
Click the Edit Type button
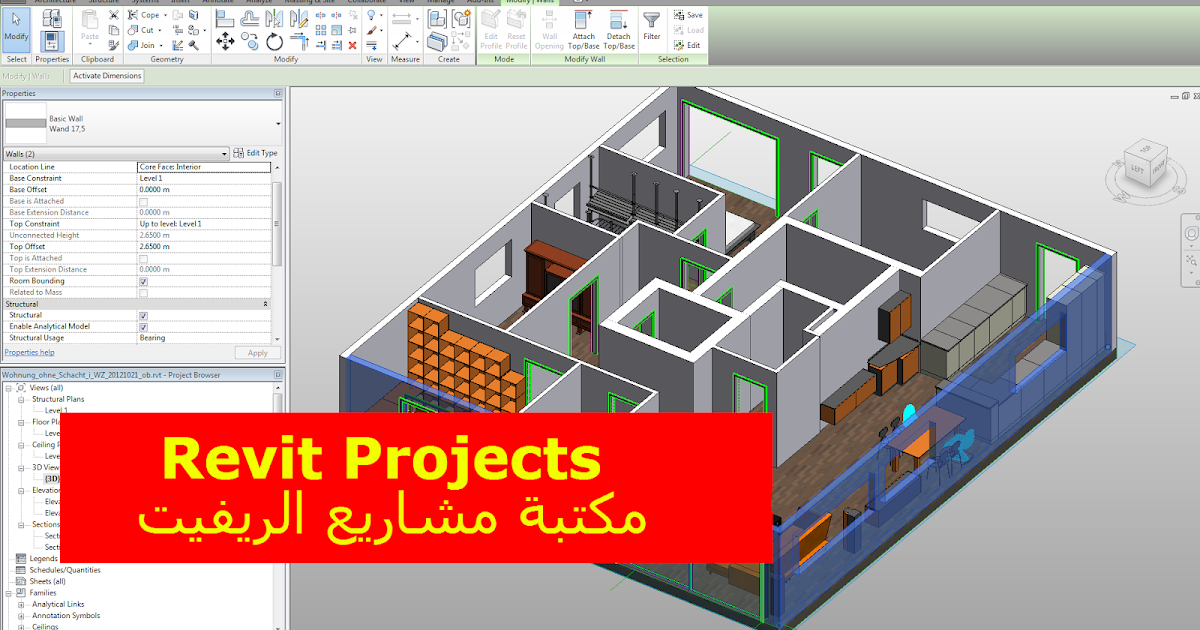(x=255, y=153)
